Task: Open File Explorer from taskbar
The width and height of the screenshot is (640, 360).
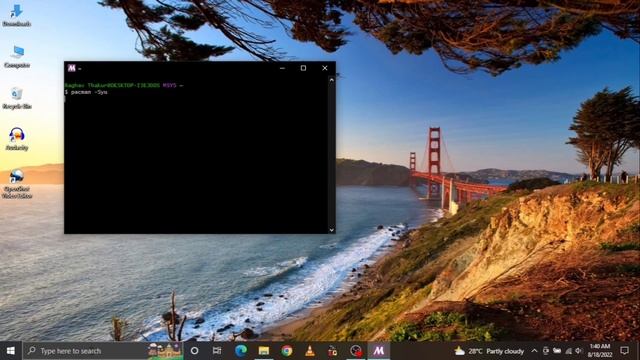Action: pos(264,351)
